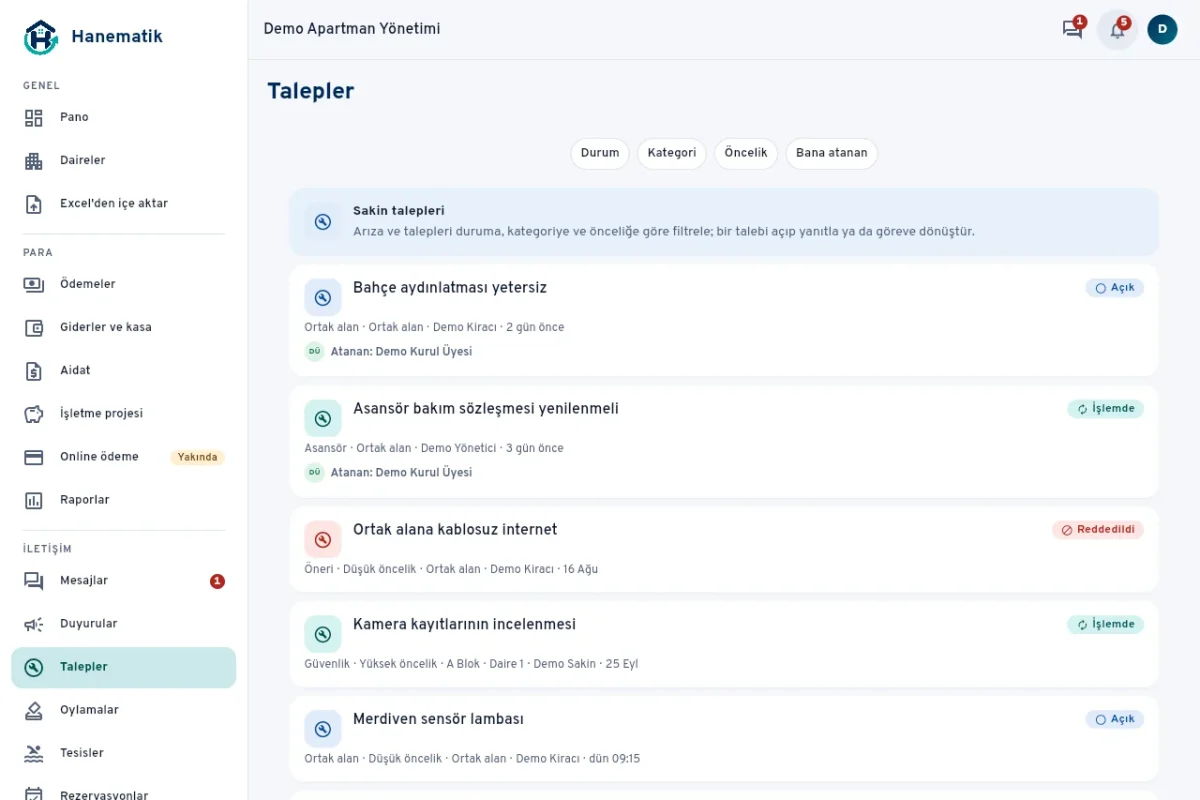1200x800 pixels.
Task: Click the Yakında badge beside Online ödeme
Action: (197, 458)
